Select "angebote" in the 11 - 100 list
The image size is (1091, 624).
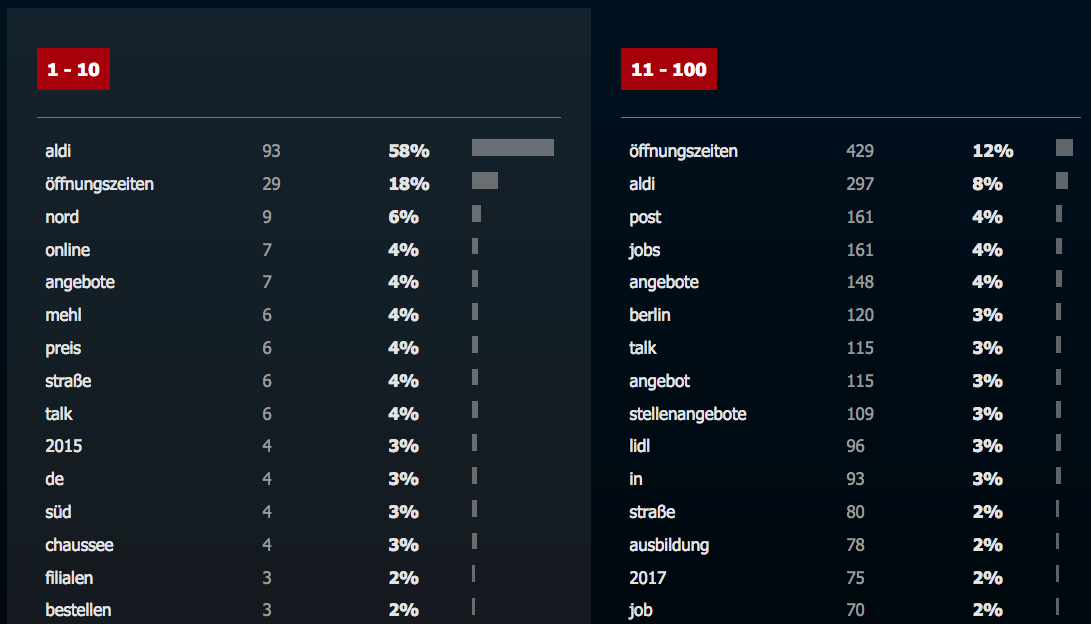click(664, 282)
